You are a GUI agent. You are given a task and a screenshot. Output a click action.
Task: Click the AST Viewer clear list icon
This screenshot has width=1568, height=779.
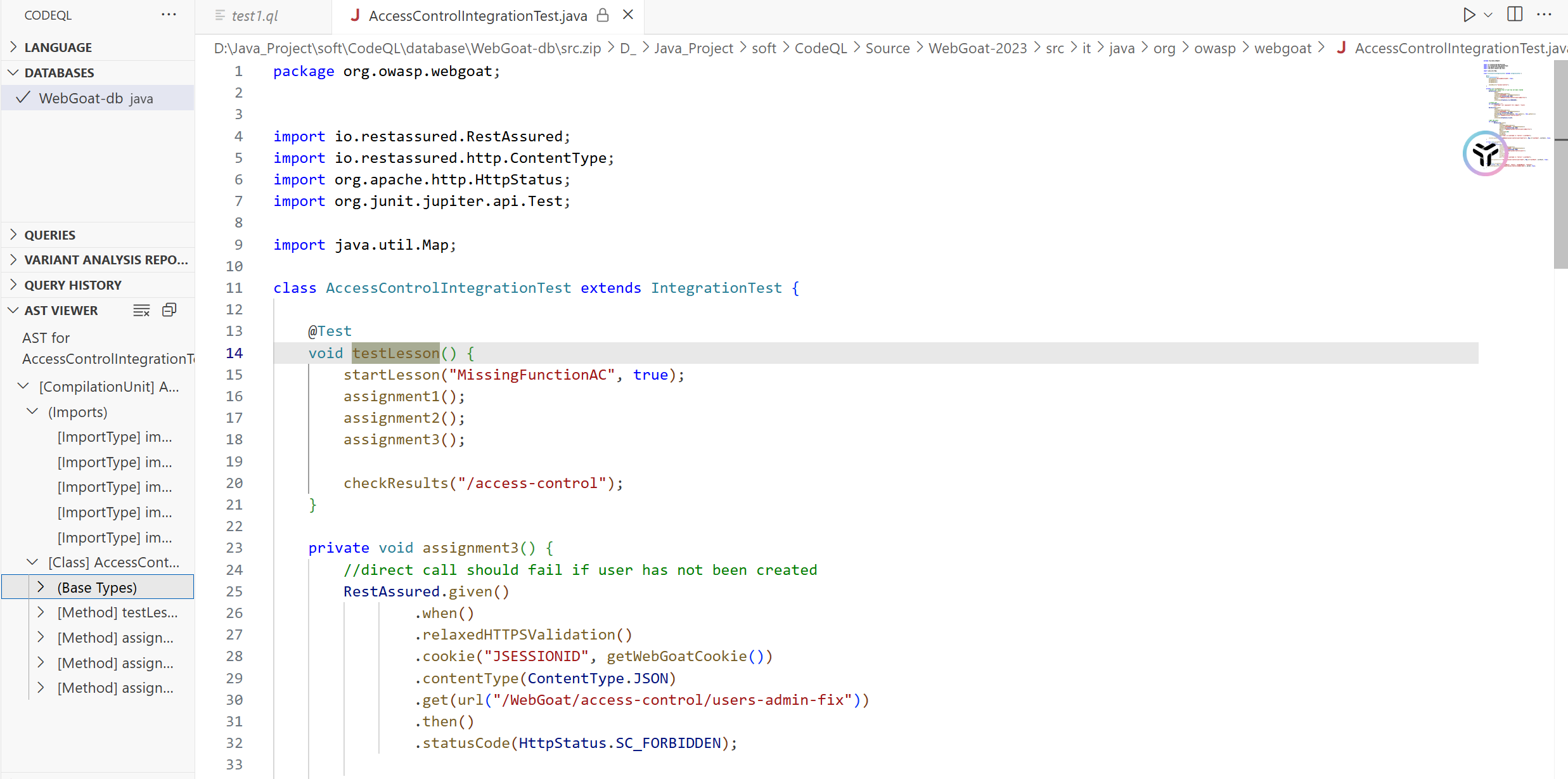141,310
